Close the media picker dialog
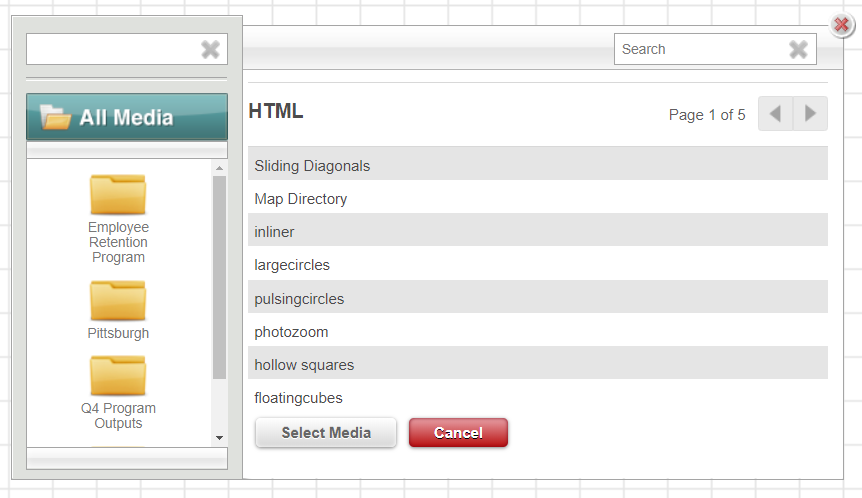862x498 pixels. tap(842, 25)
